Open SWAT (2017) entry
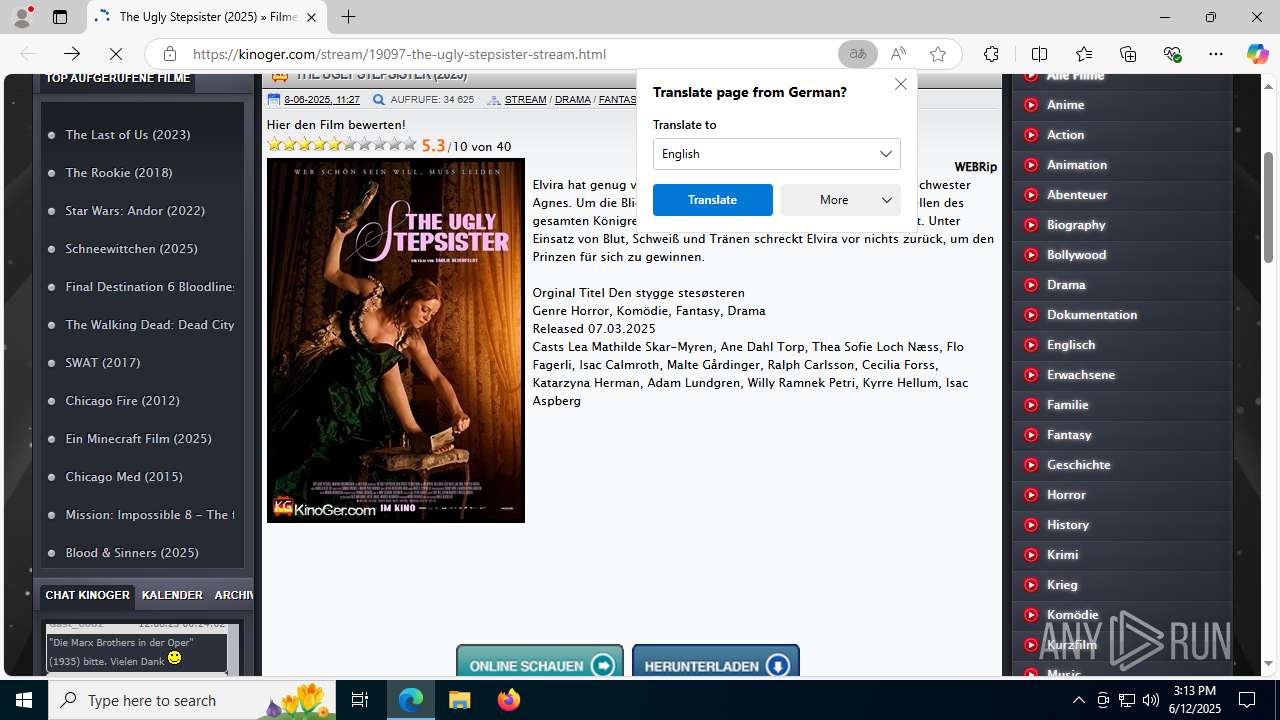Viewport: 1280px width, 720px height. (x=103, y=362)
